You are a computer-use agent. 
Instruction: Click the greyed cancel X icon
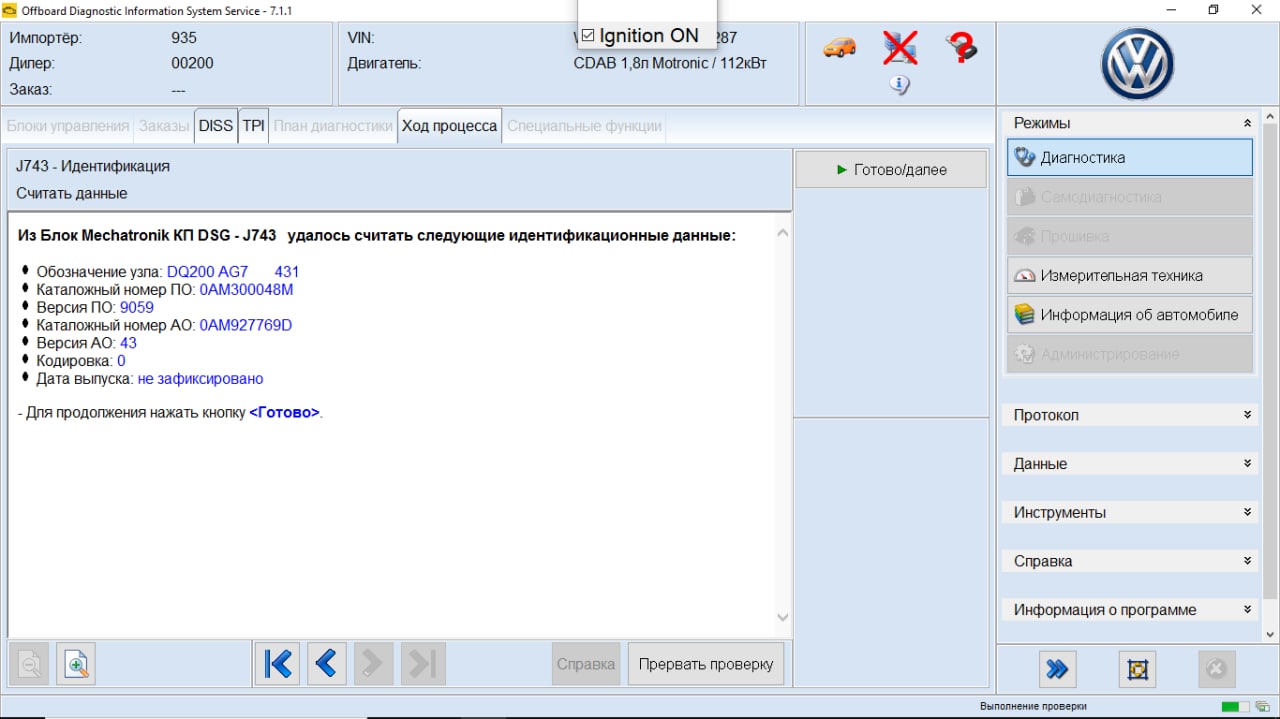pos(1216,669)
